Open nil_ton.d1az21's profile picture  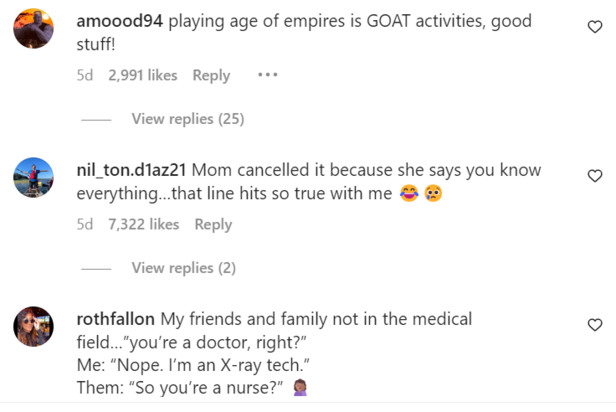[x=33, y=177]
